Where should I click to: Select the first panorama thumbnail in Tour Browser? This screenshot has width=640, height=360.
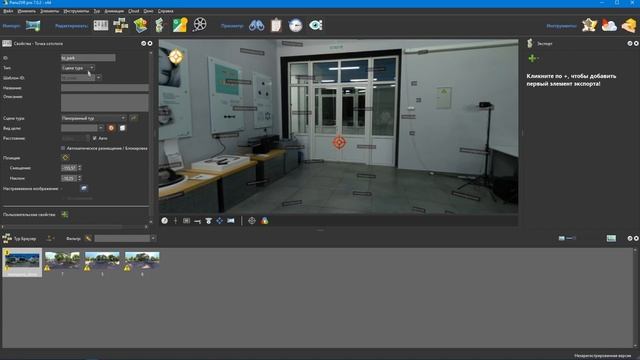pos(22,262)
